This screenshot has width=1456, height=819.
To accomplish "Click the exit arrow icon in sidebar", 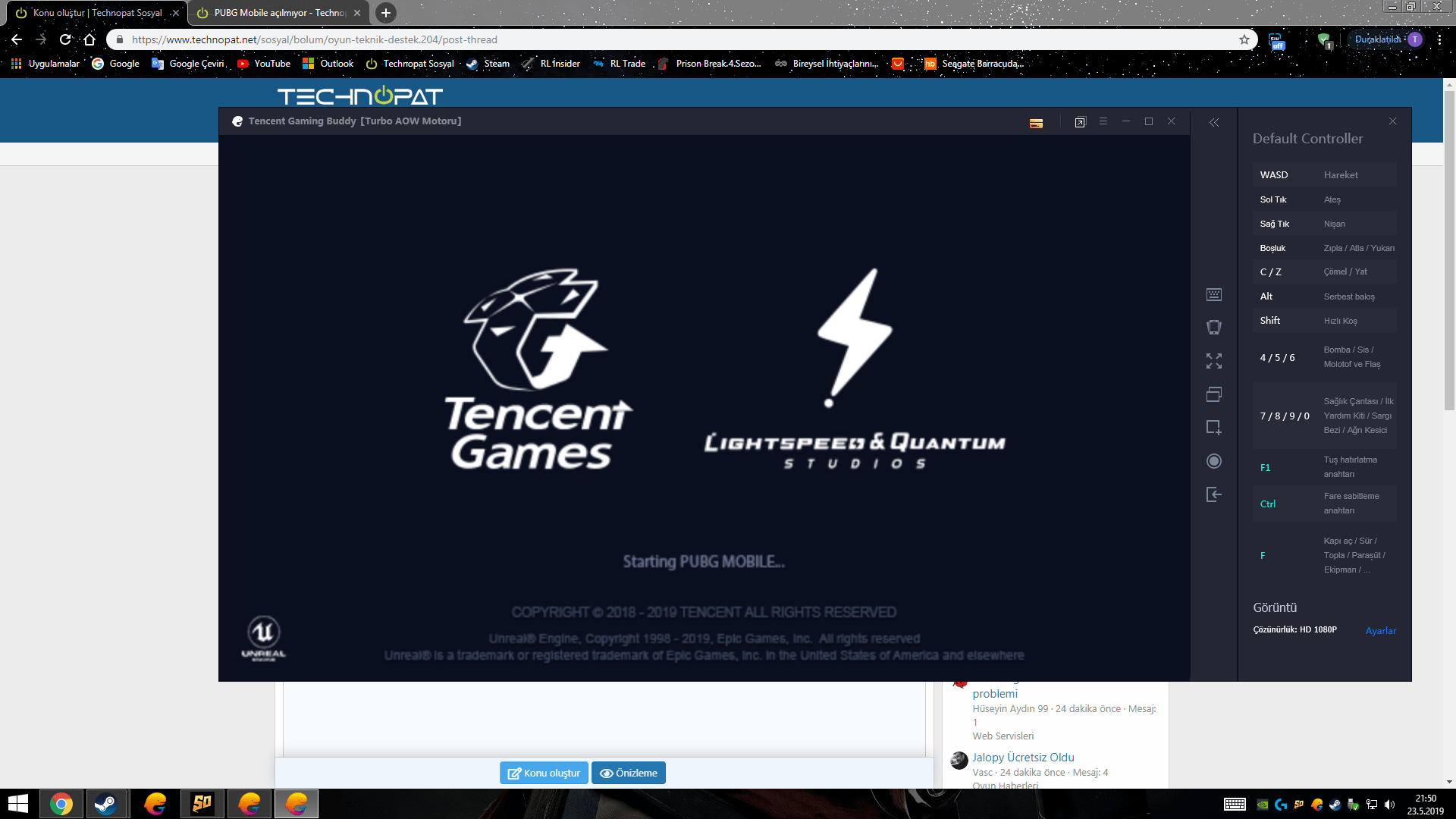I will coord(1213,494).
